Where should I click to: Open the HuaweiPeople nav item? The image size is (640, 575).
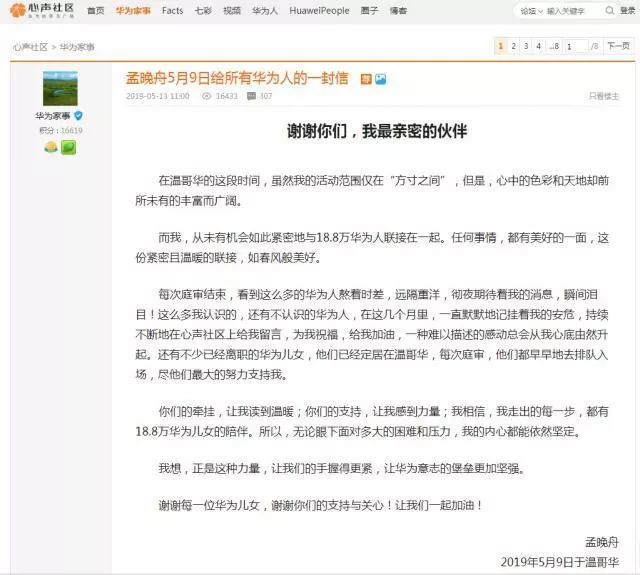[x=319, y=11]
